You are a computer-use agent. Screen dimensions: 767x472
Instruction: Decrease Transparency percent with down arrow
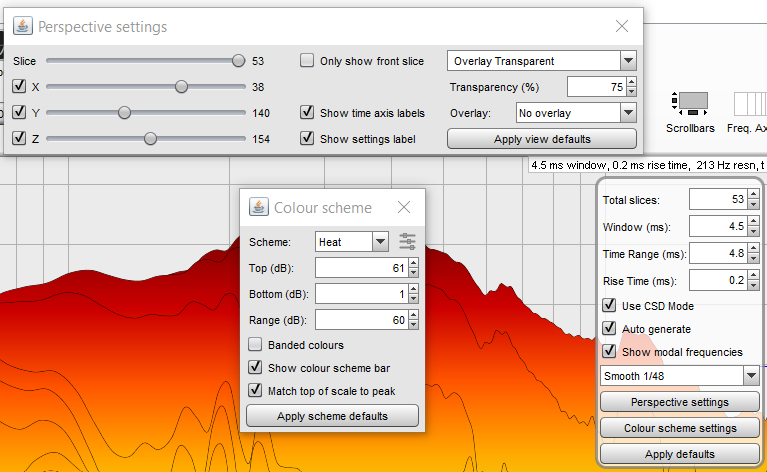click(632, 91)
